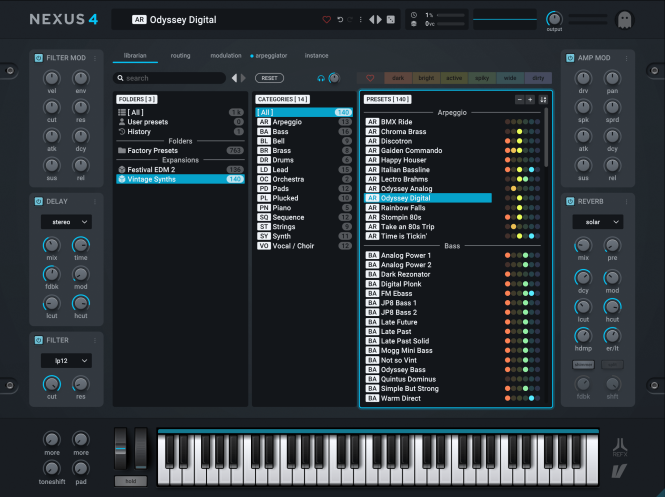Undo the last change in header
665x497 pixels.
[340, 20]
